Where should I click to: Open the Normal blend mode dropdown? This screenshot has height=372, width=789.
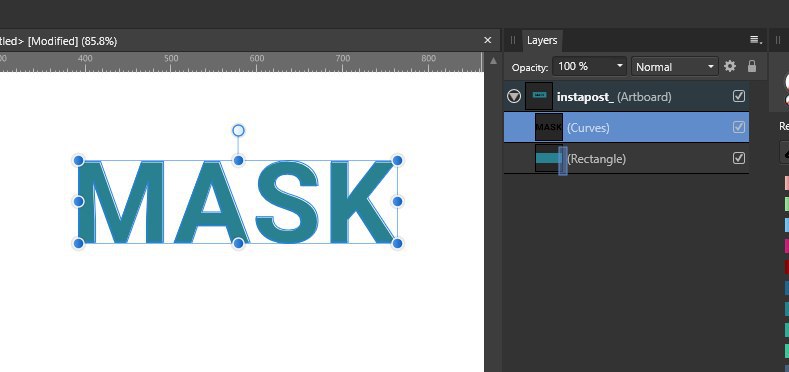tap(675, 66)
